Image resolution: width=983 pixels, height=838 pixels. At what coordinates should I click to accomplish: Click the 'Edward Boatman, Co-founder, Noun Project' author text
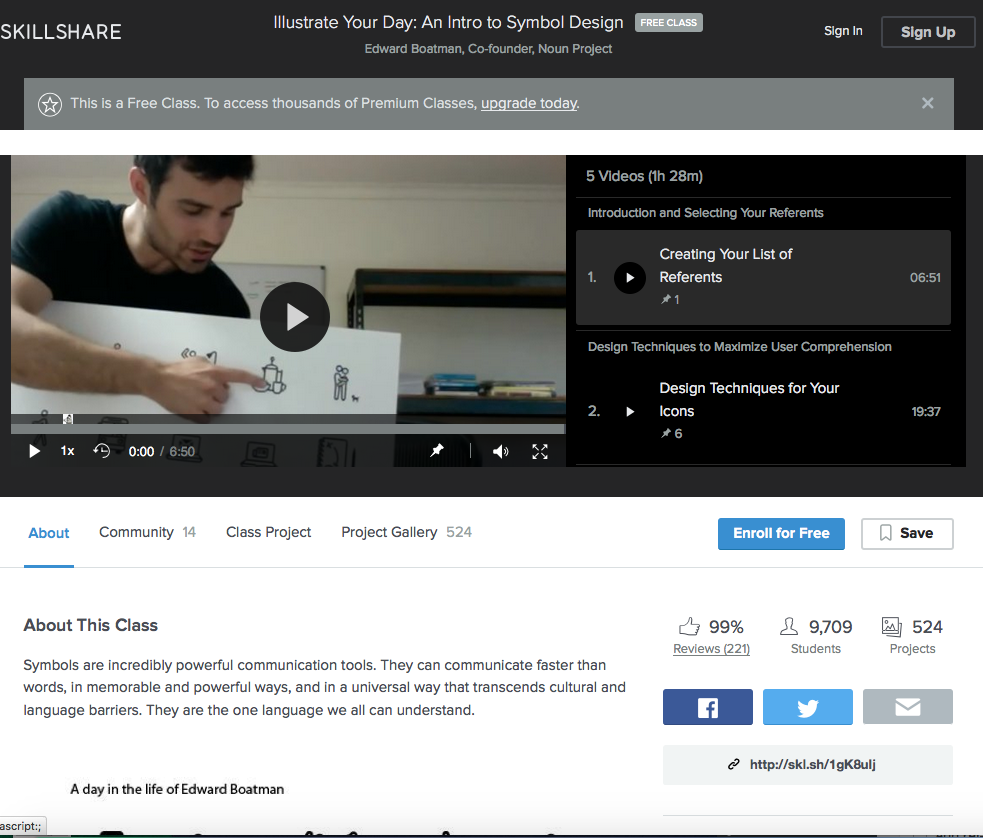pos(488,49)
